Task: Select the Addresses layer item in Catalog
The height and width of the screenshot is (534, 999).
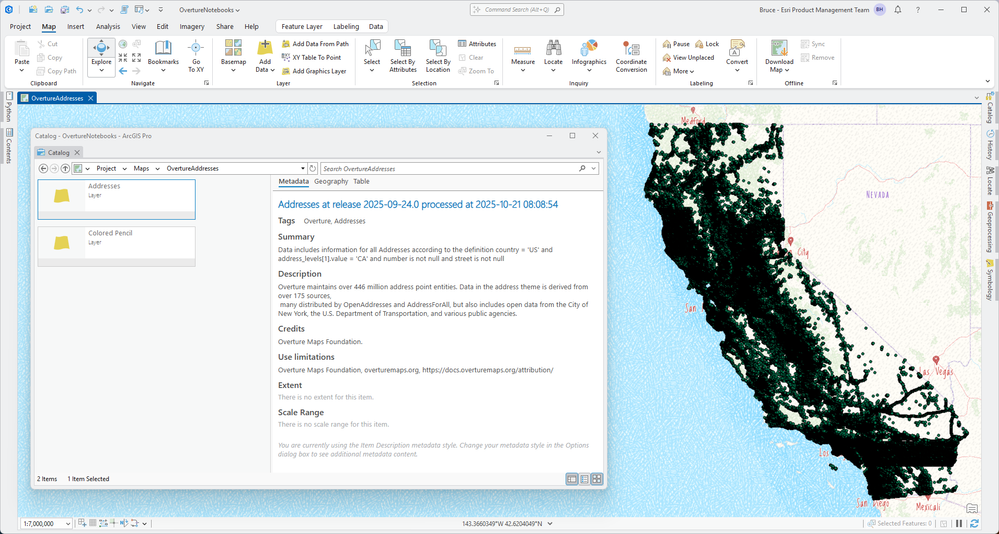Action: pos(117,199)
